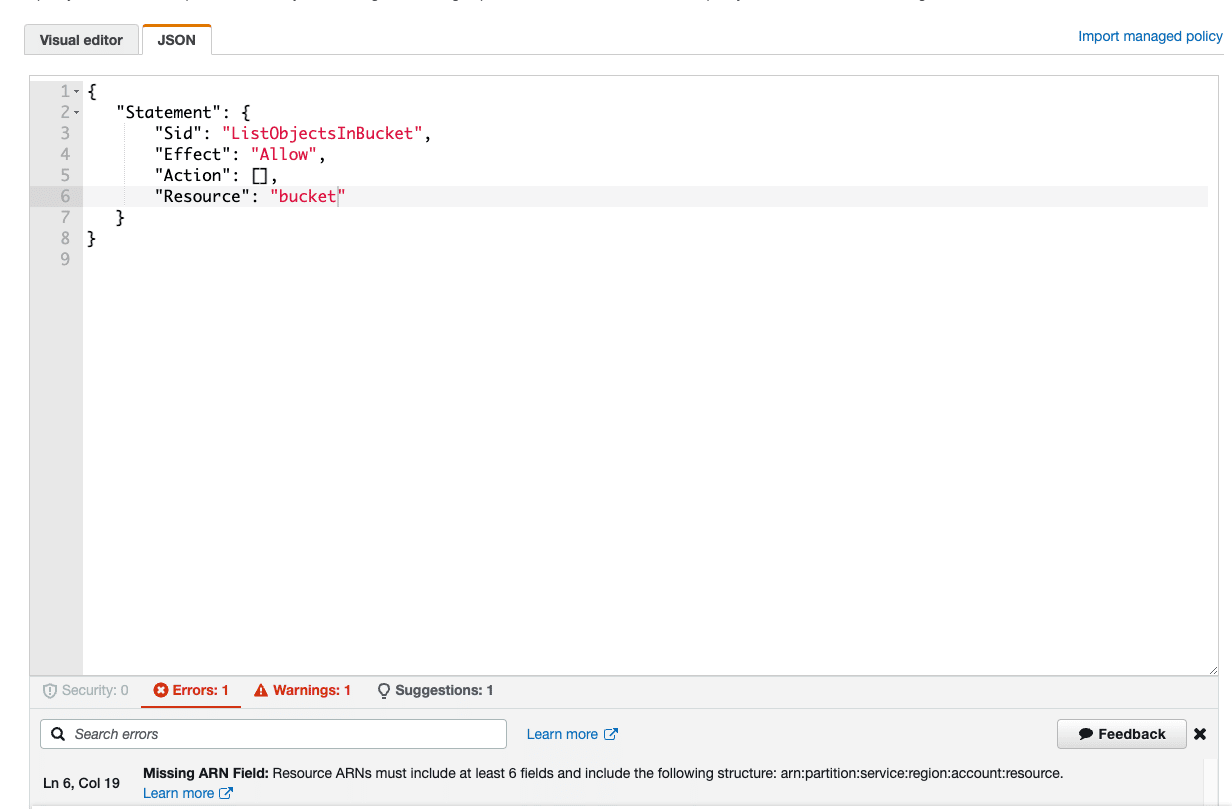Image resolution: width=1232 pixels, height=809 pixels.
Task: Click the Warnings triangle icon
Action: tap(262, 690)
